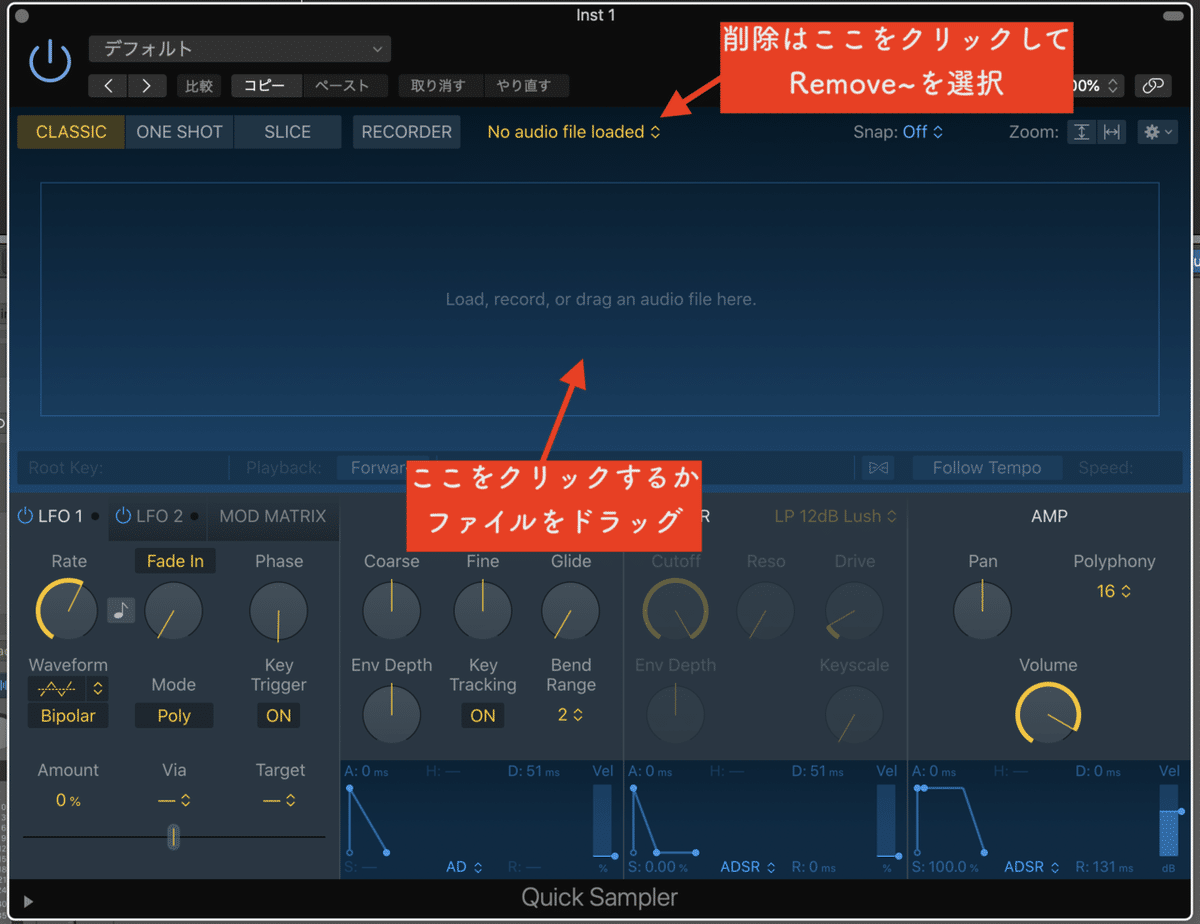Switch to the LFO 2 tab
Image resolution: width=1200 pixels, height=924 pixels.
[158, 516]
